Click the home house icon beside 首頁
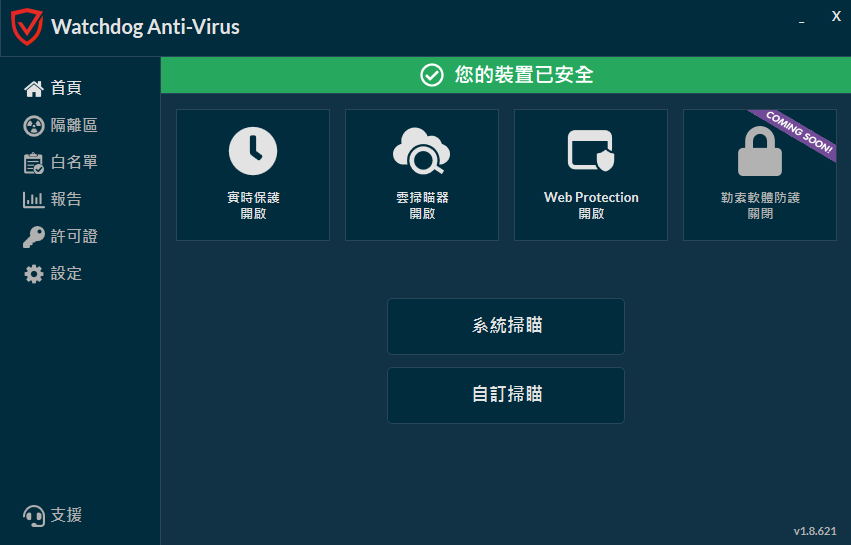 (34, 88)
